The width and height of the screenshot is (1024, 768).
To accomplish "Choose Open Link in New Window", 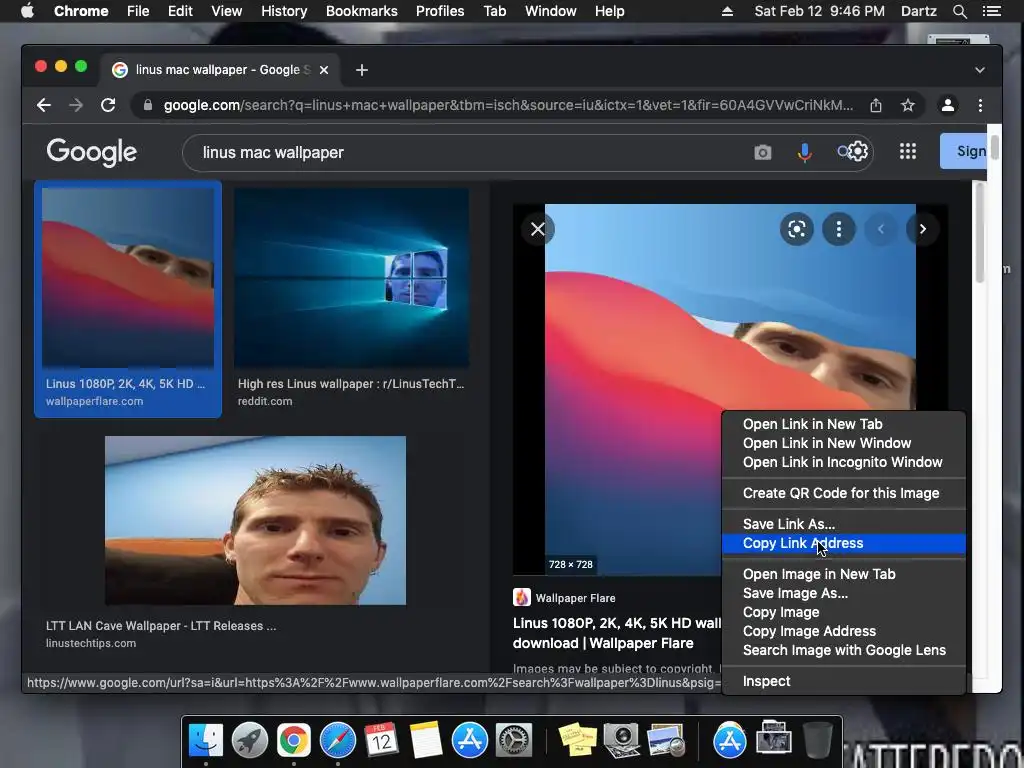I will 843,443.
